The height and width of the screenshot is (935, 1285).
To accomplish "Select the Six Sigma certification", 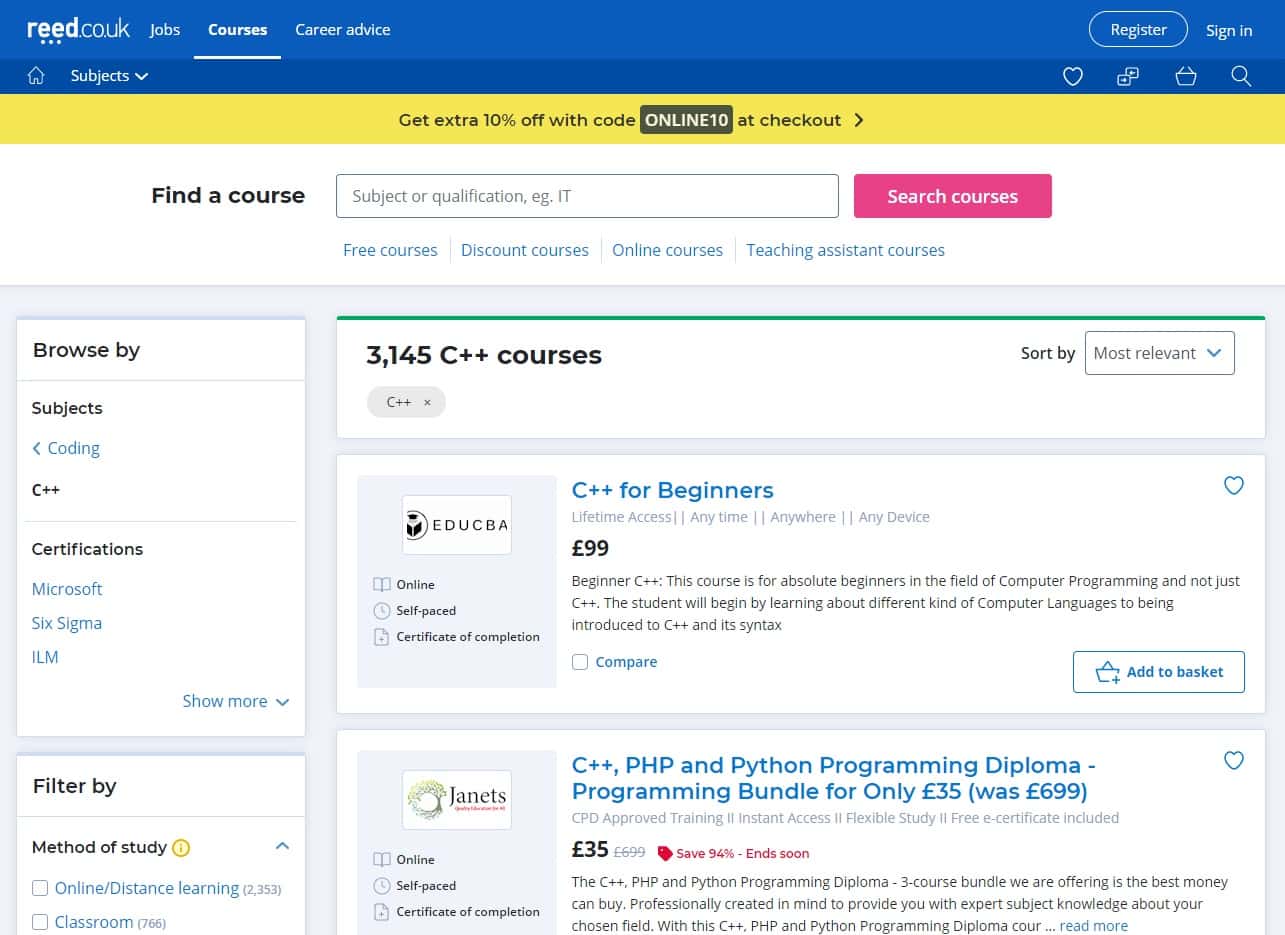I will point(67,623).
